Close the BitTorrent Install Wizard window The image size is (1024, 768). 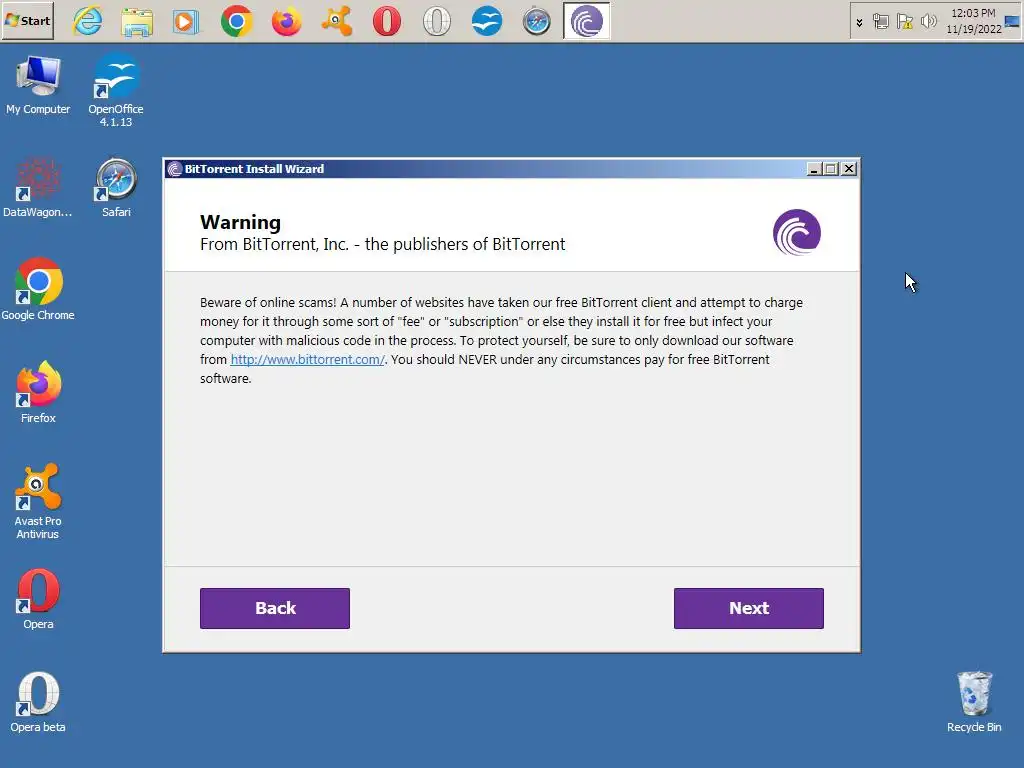pyautogui.click(x=848, y=169)
